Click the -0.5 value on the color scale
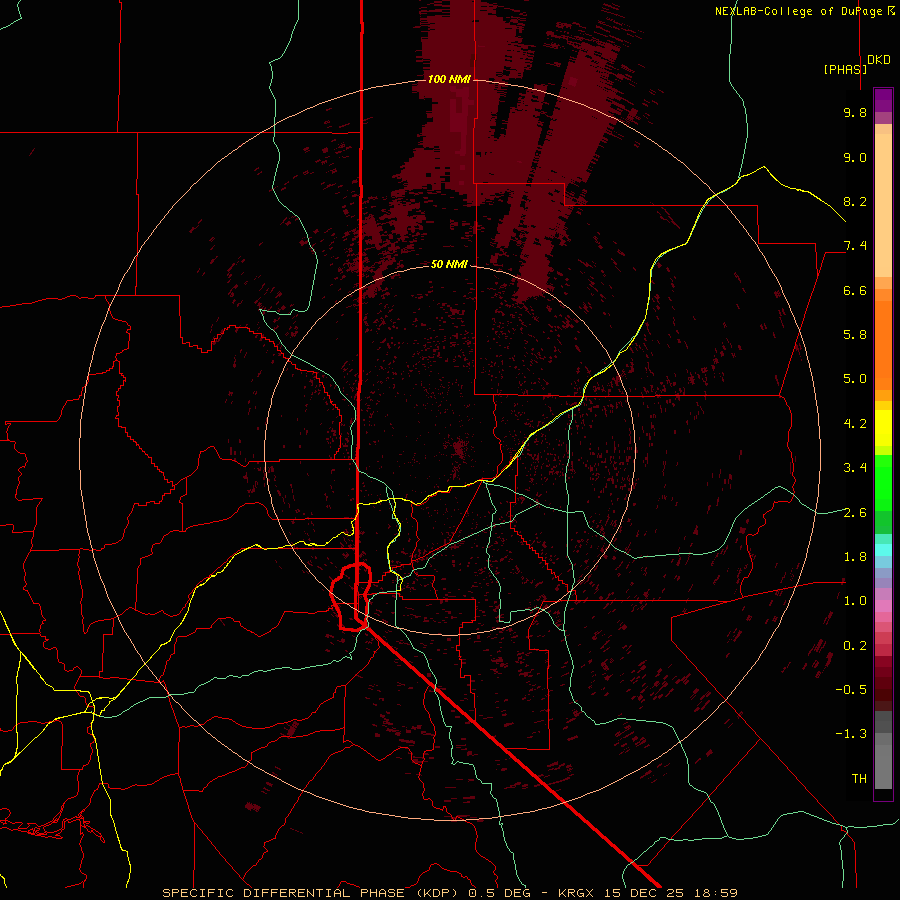Image resolution: width=900 pixels, height=900 pixels. [851, 690]
